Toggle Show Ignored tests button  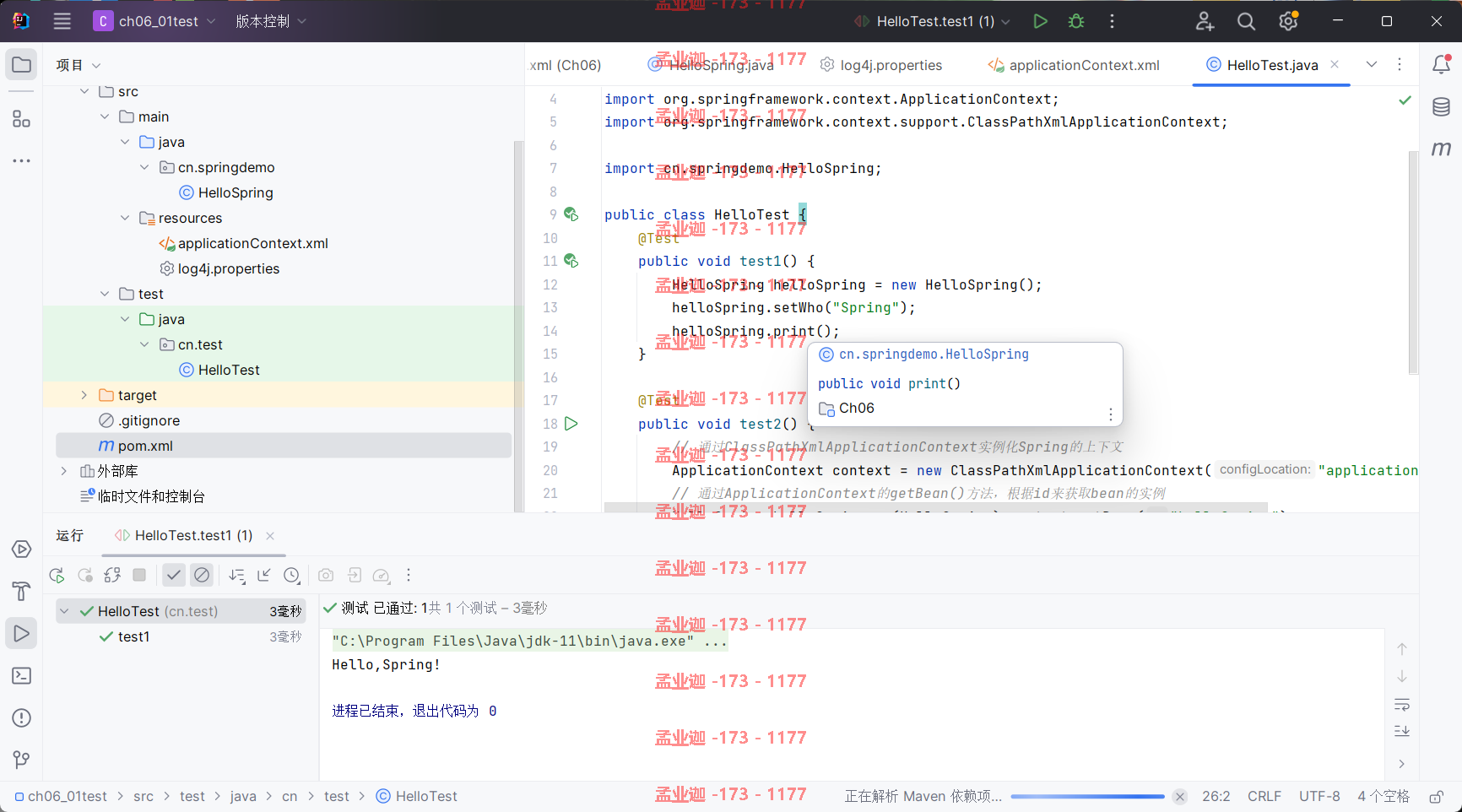tap(202, 576)
